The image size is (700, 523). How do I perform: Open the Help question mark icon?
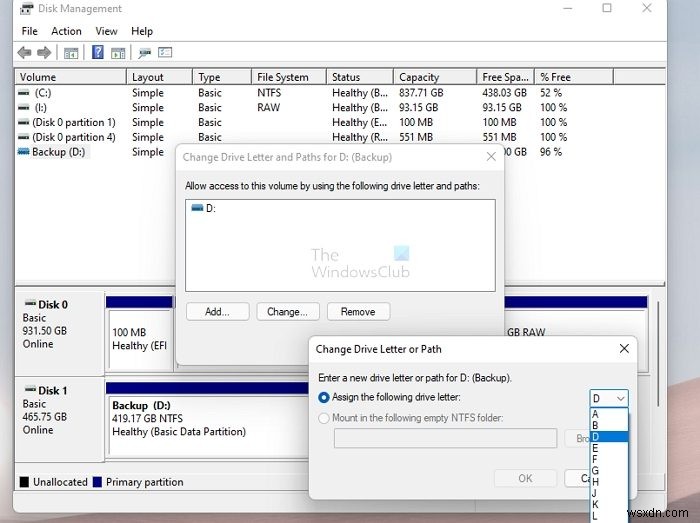[98, 52]
